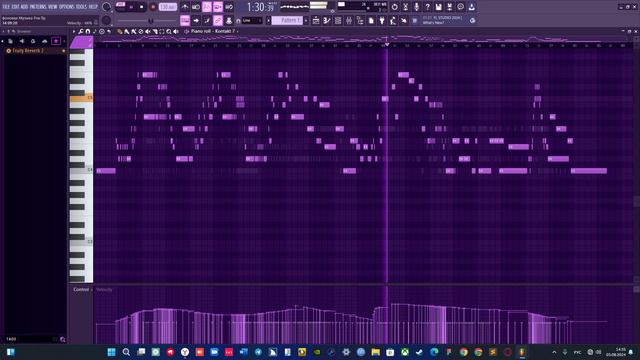Open the FILE menu
The width and height of the screenshot is (640, 360).
6,7
